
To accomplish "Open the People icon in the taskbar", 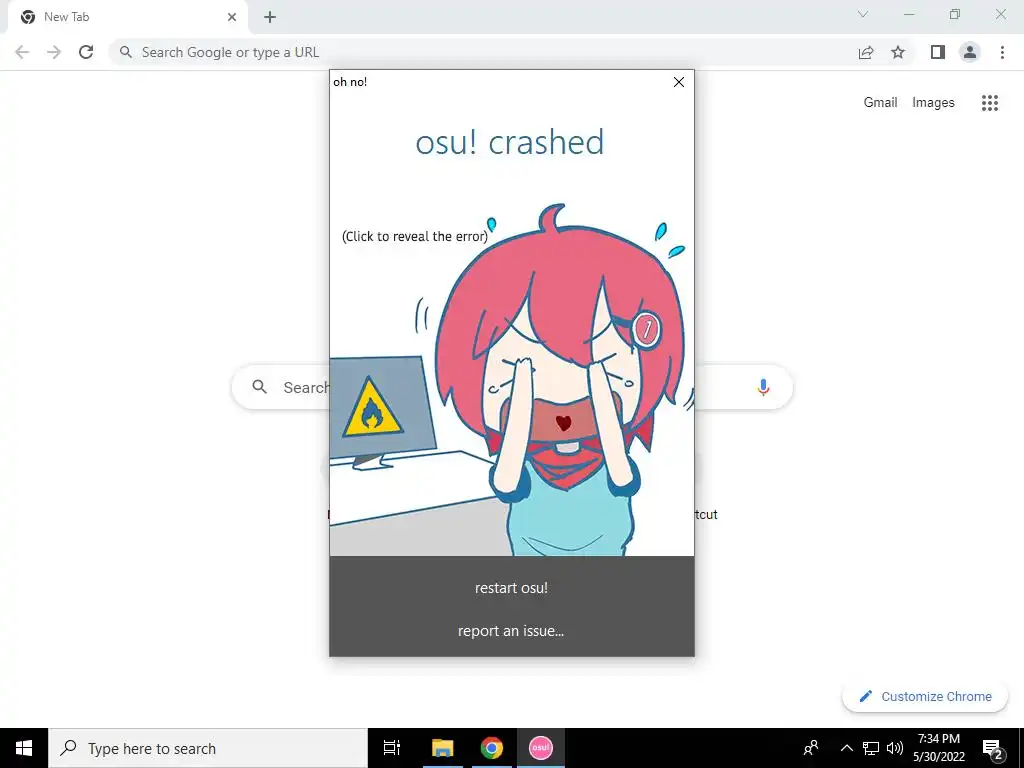I will (811, 748).
